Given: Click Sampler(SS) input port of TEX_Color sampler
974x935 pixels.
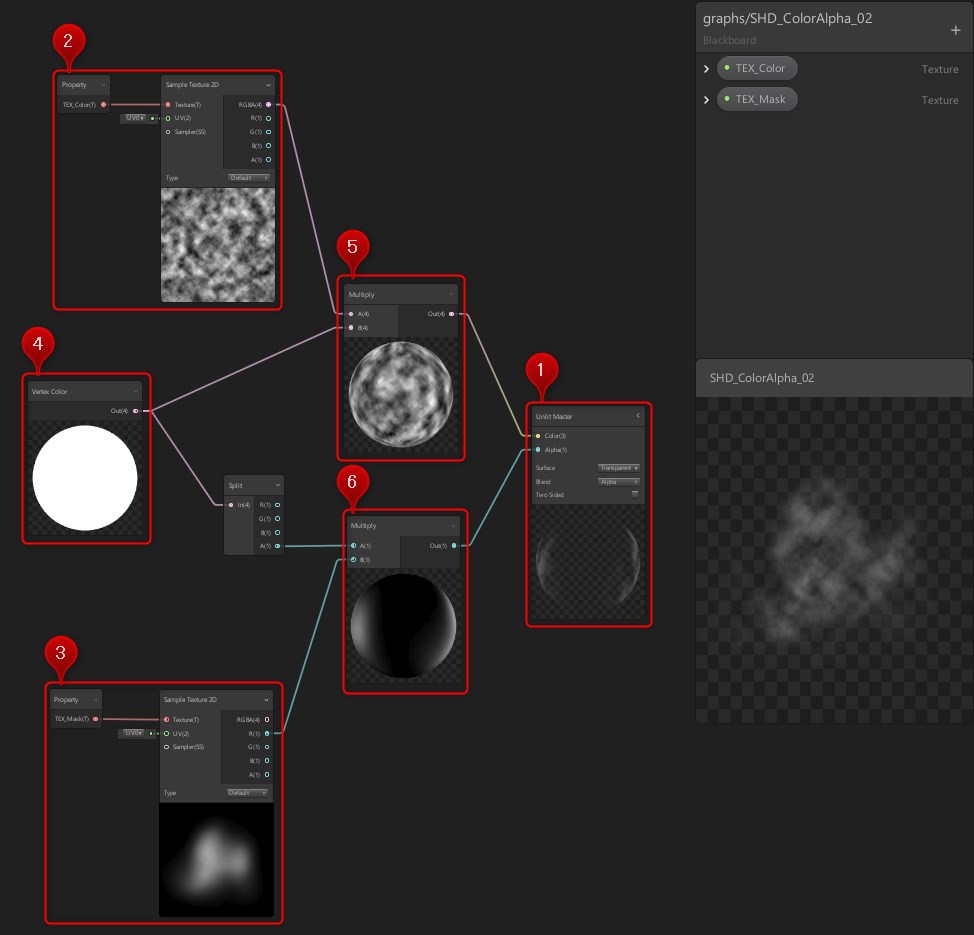Looking at the screenshot, I should pos(168,132).
